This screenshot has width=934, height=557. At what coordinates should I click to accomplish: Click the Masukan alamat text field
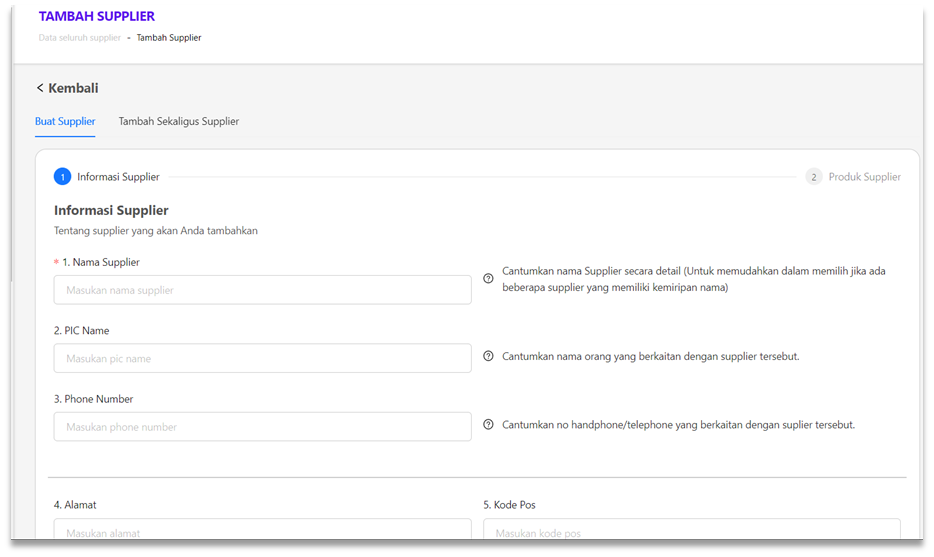262,530
